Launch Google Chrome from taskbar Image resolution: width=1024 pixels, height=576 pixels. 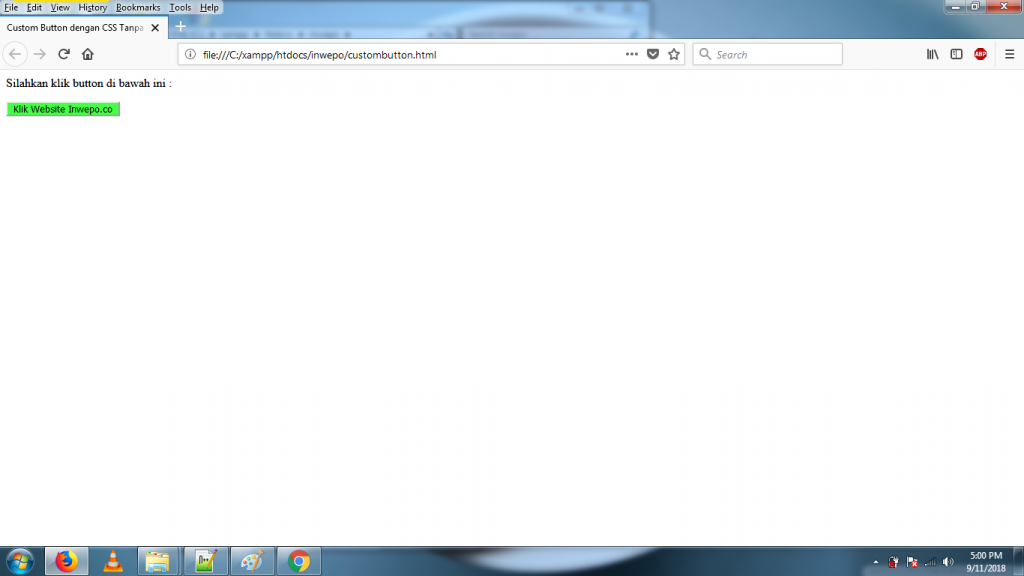click(x=299, y=561)
